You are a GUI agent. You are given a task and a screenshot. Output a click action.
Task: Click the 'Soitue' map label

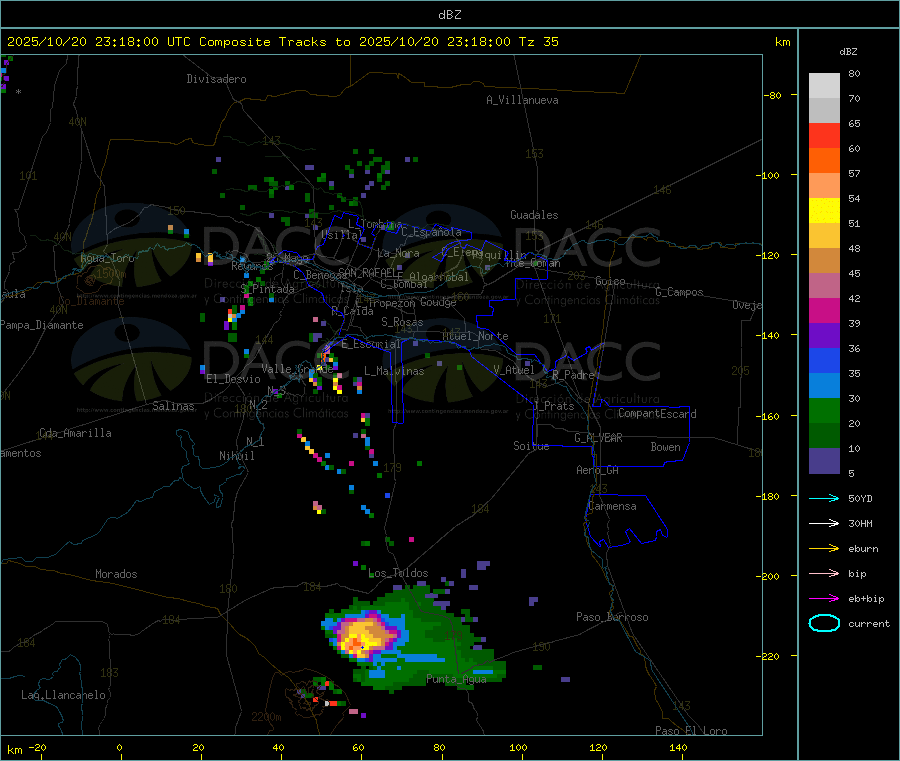click(x=531, y=446)
